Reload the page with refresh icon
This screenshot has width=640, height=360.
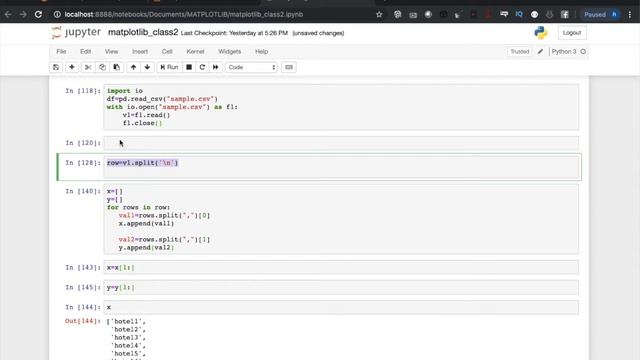point(38,14)
